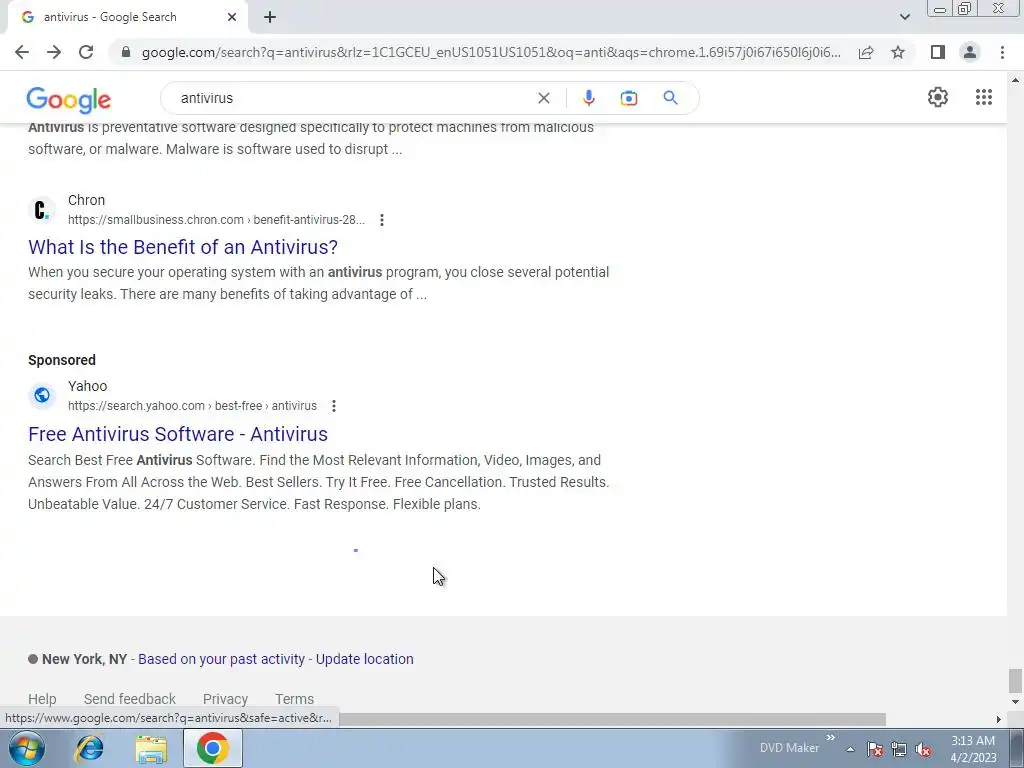This screenshot has height=768, width=1024.
Task: Close the antivirus Google Search tab
Action: tap(232, 17)
